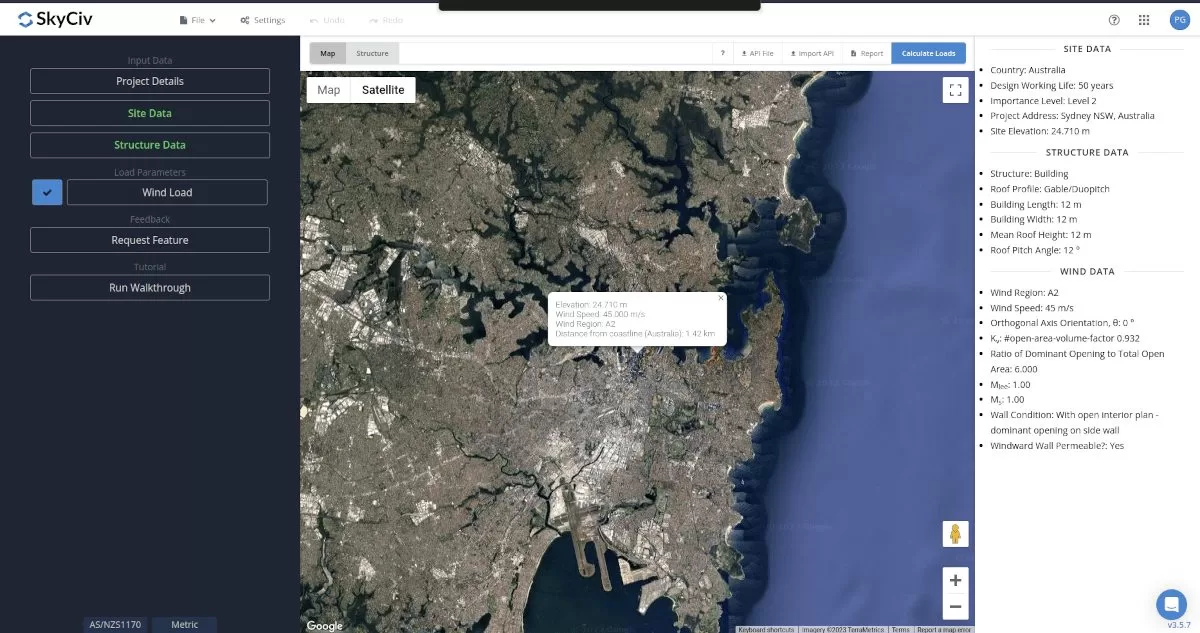Open the SkyCiv apps grid menu
Screen dimensions: 1200x633
[1143, 19]
